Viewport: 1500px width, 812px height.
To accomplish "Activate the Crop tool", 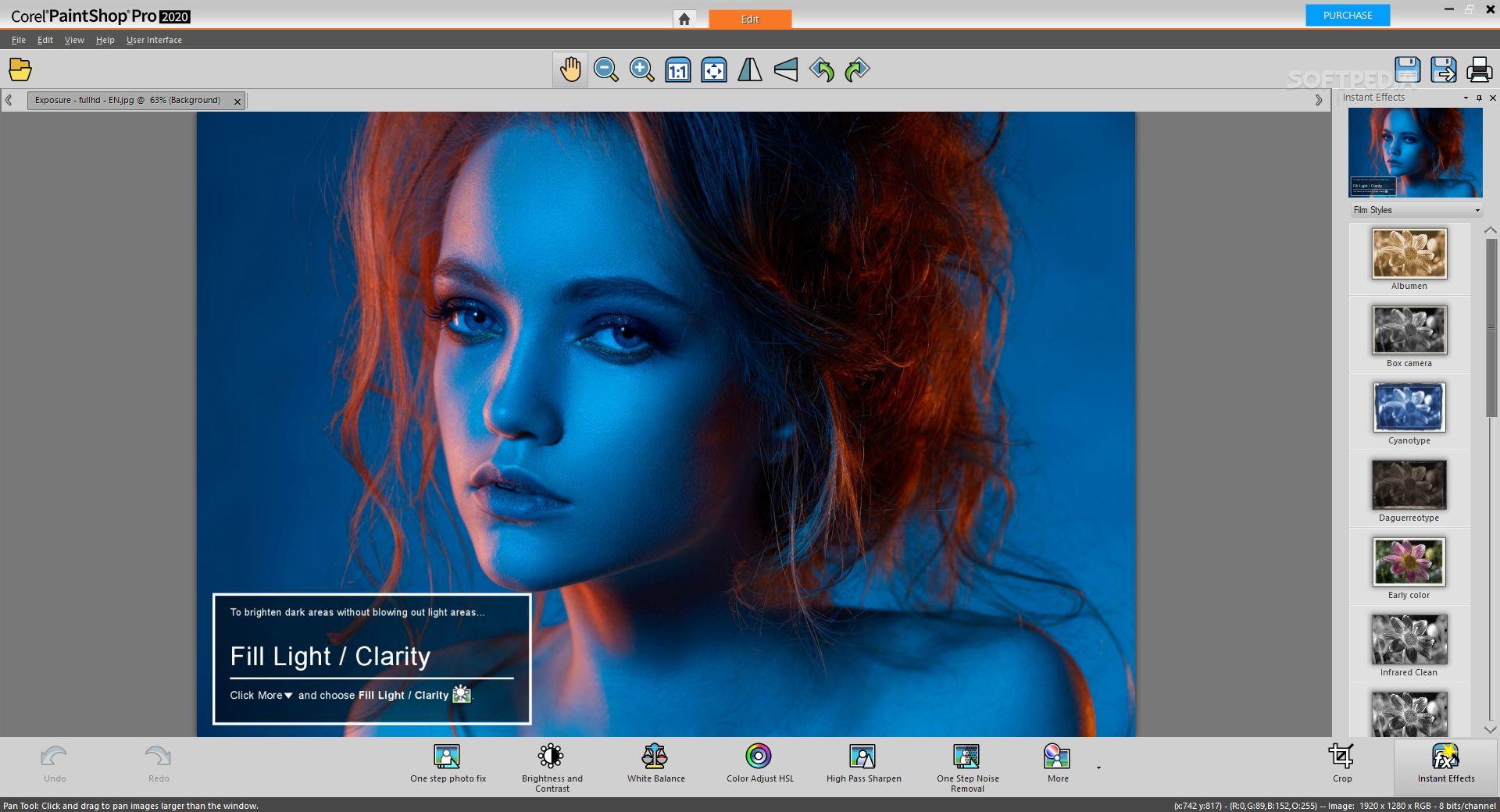I will pyautogui.click(x=1342, y=765).
